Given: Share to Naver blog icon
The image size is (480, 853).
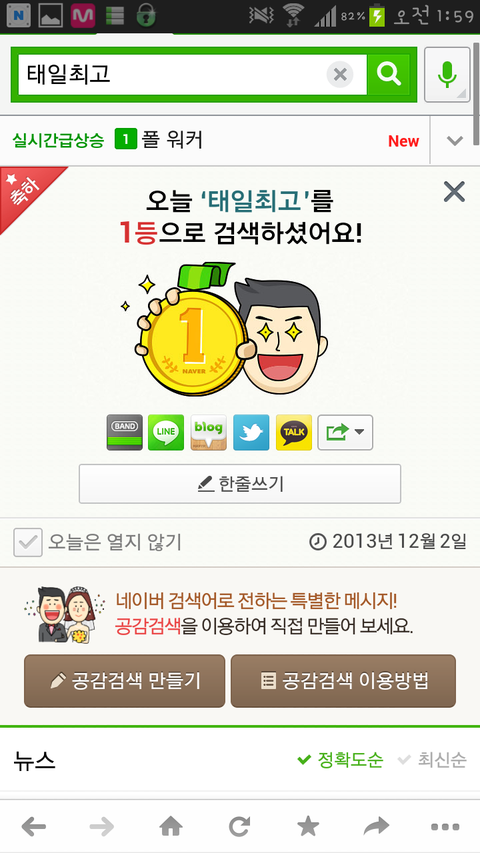Looking at the screenshot, I should pos(208,432).
